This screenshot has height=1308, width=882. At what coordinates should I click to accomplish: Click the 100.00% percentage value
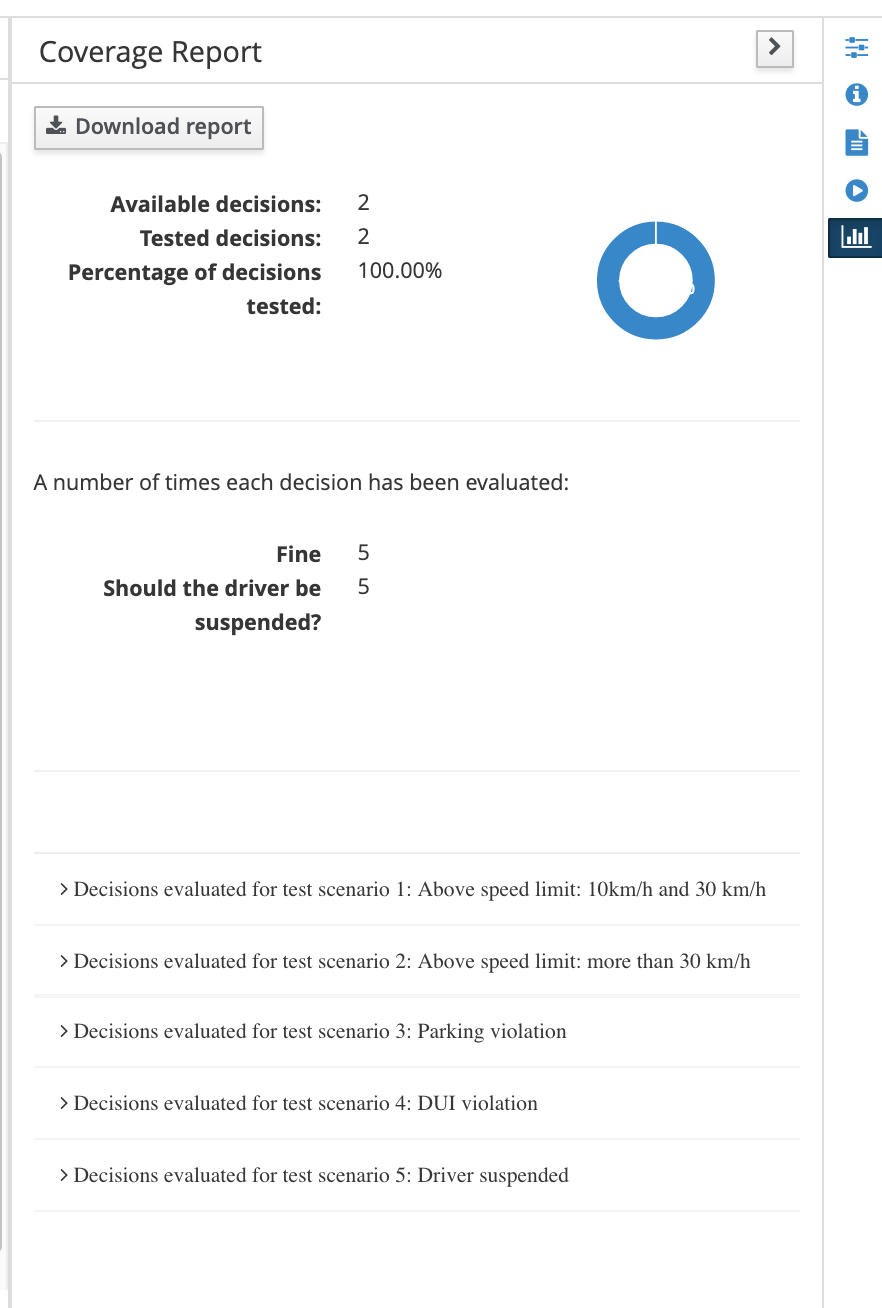coord(399,271)
